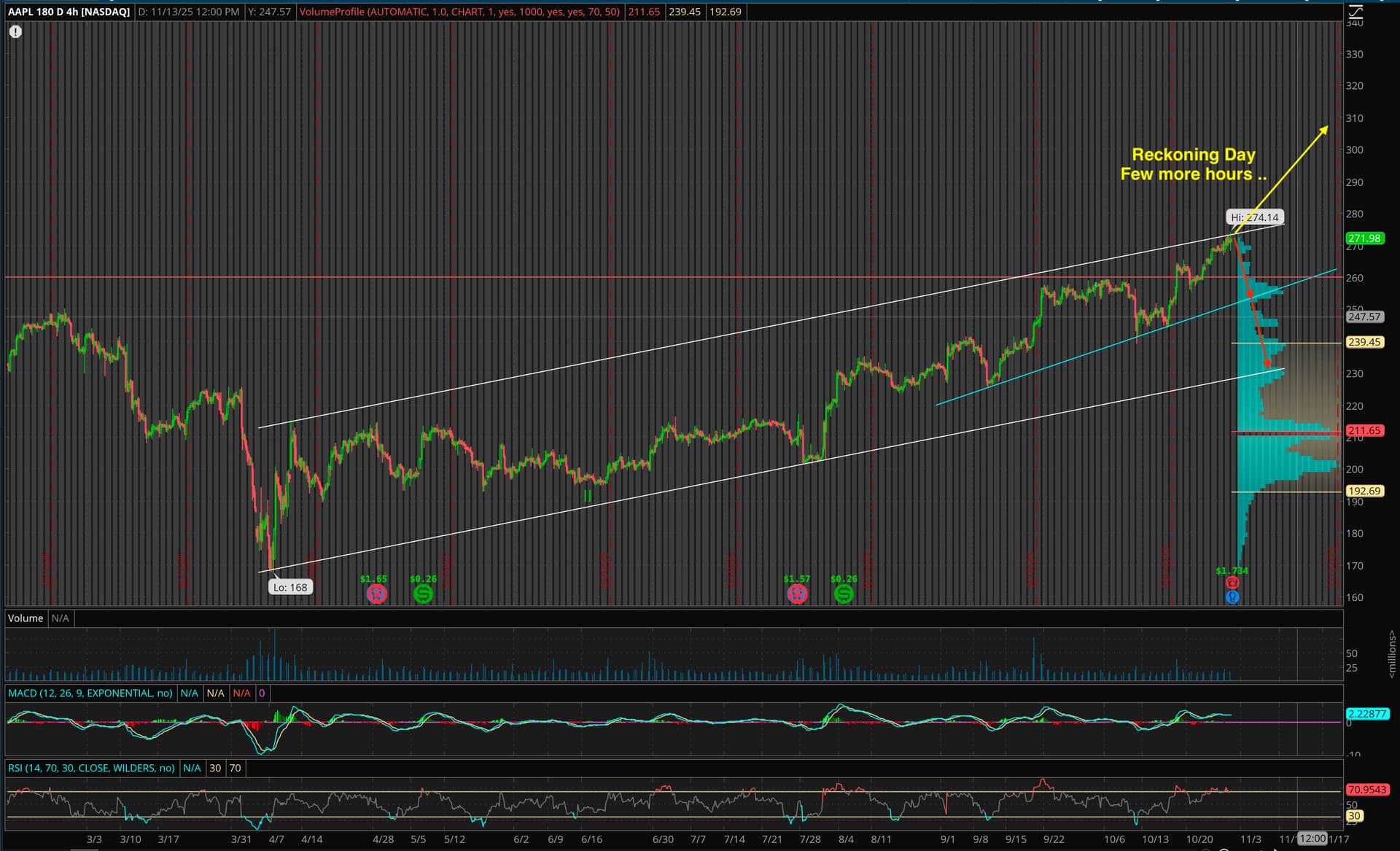Screen dimensions: 1400x851
Task: Click the $1.734 upcoming earnings icon
Action: pyautogui.click(x=1232, y=582)
